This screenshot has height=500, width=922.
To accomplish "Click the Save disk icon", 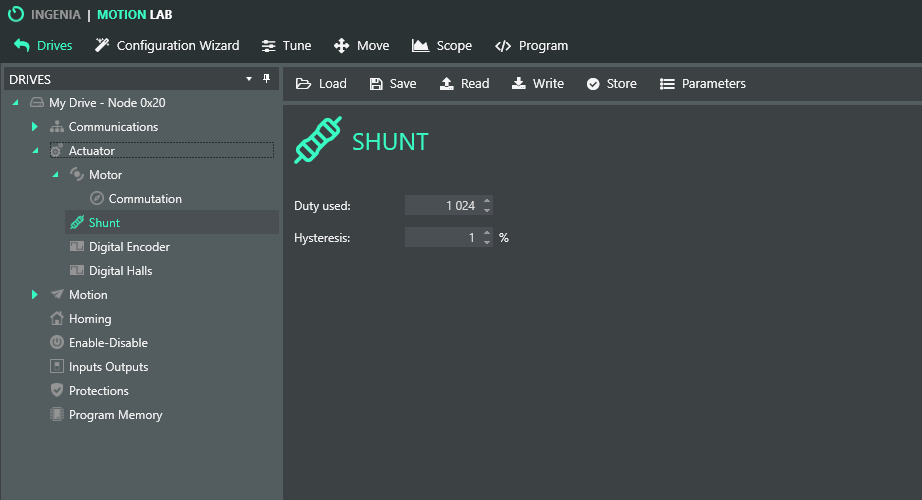I will (x=376, y=84).
